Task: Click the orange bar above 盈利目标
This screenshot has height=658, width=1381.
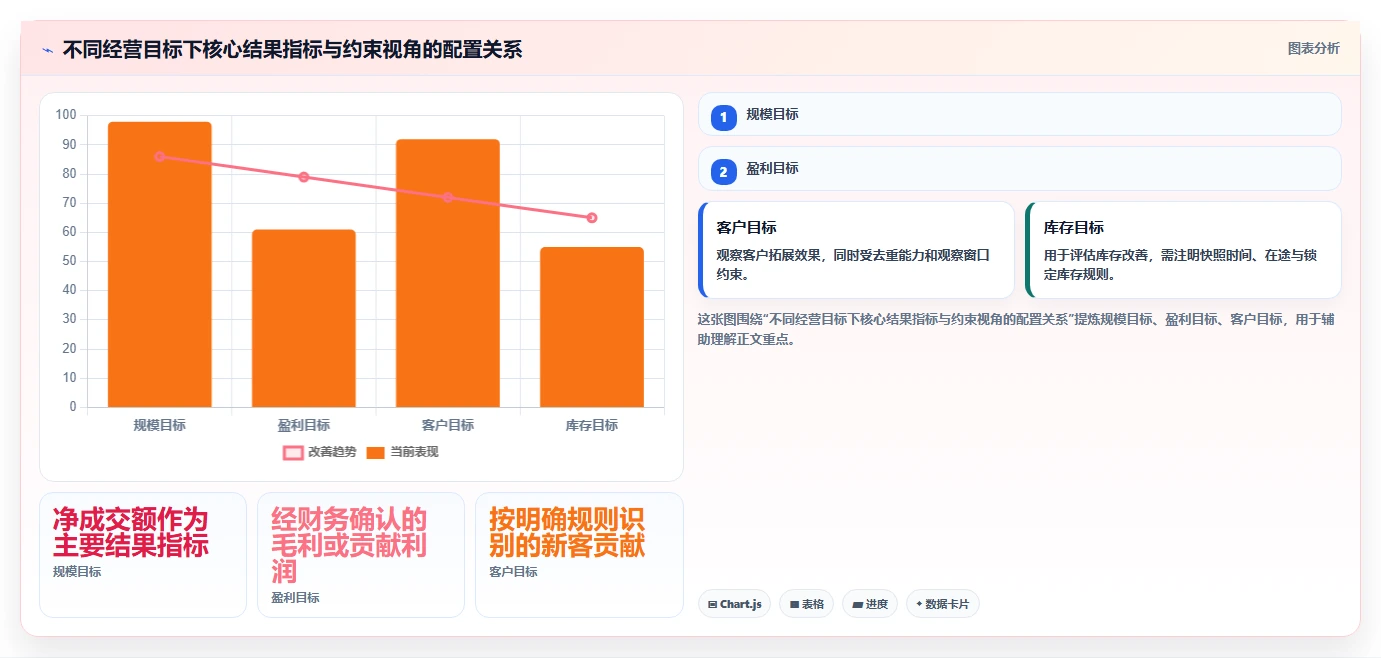Action: coord(304,318)
